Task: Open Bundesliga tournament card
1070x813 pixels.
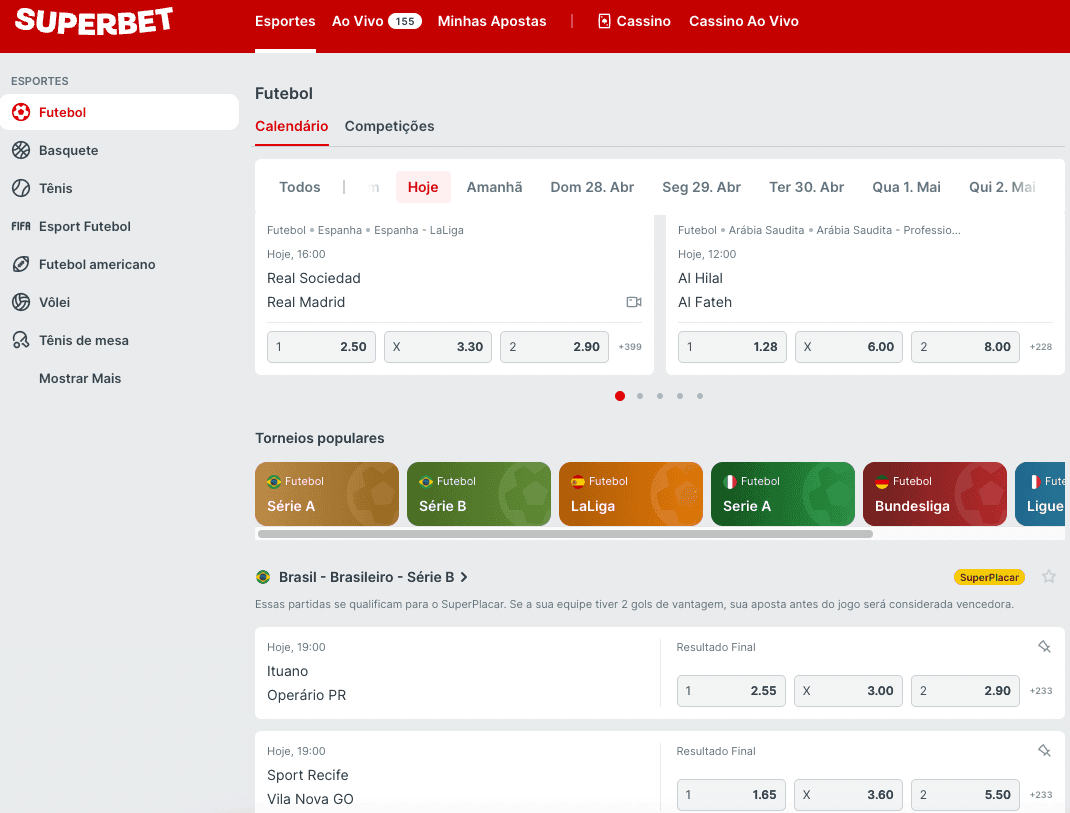Action: point(935,494)
